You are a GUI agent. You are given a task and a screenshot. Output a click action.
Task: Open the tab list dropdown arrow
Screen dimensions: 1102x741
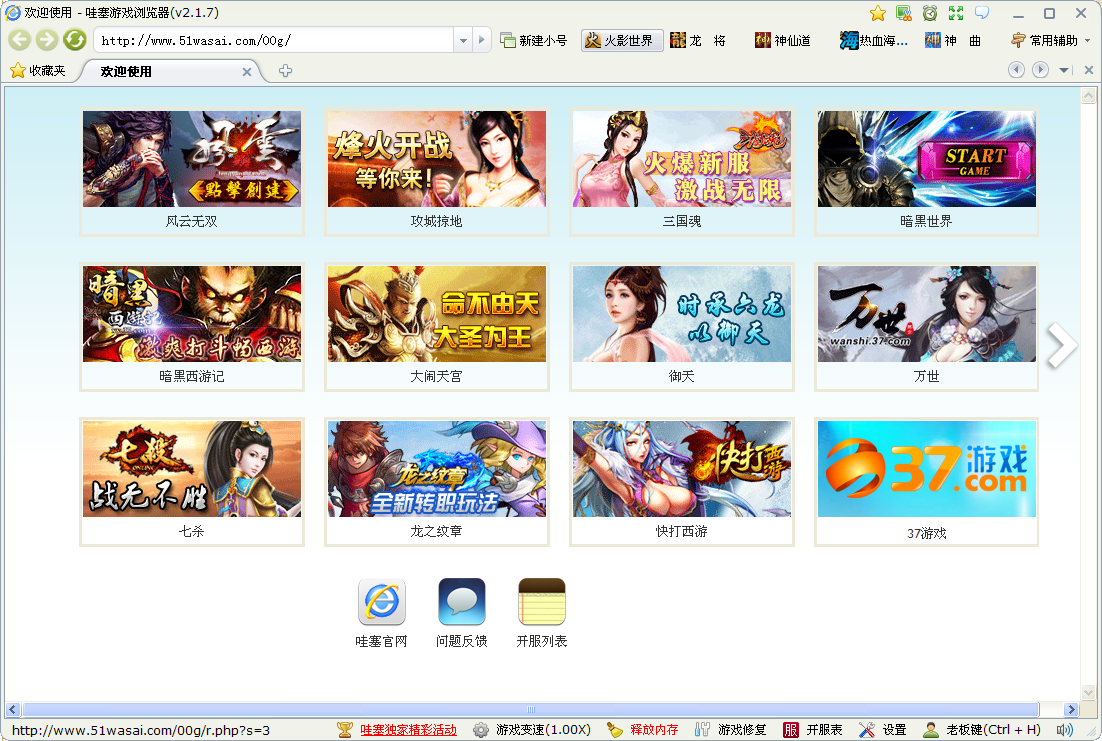tap(1064, 70)
